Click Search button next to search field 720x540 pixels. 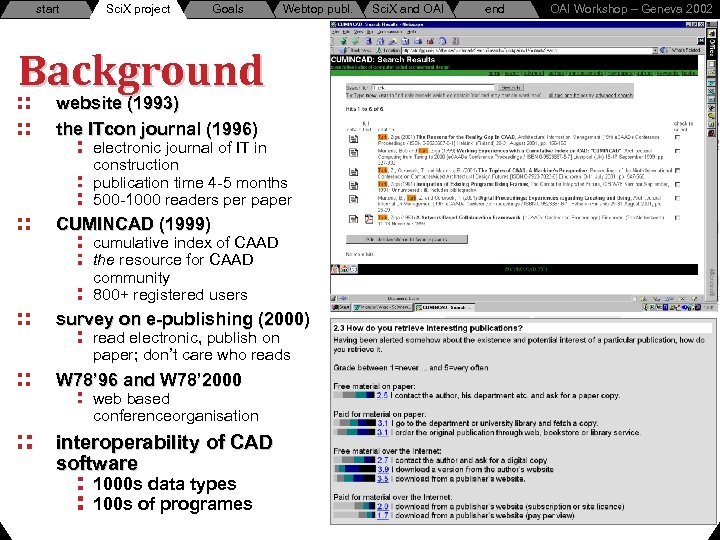coord(511,87)
